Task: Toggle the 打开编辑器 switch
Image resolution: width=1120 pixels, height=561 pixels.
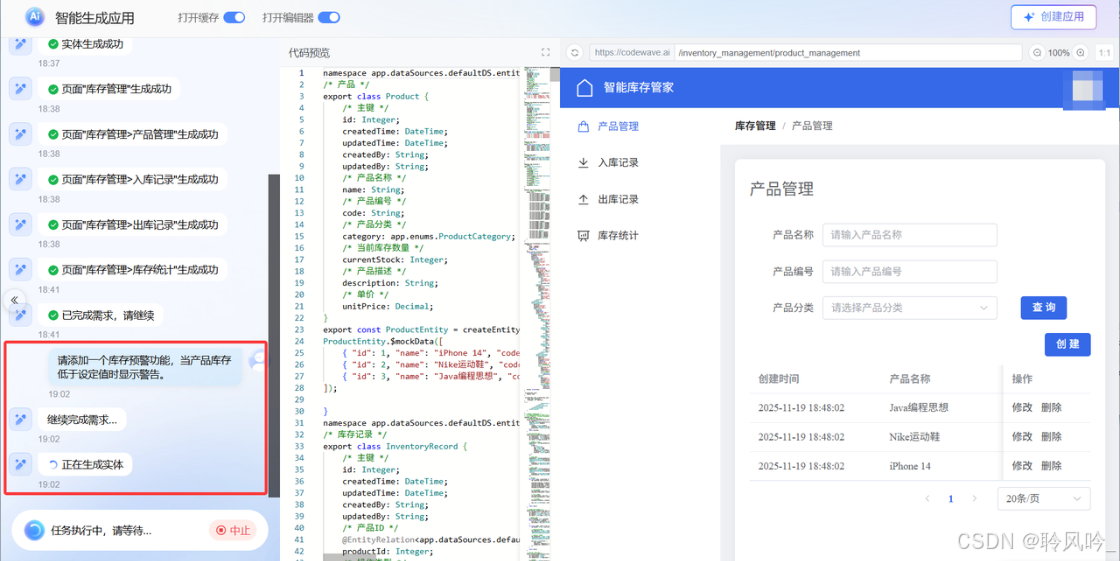Action: 329,17
